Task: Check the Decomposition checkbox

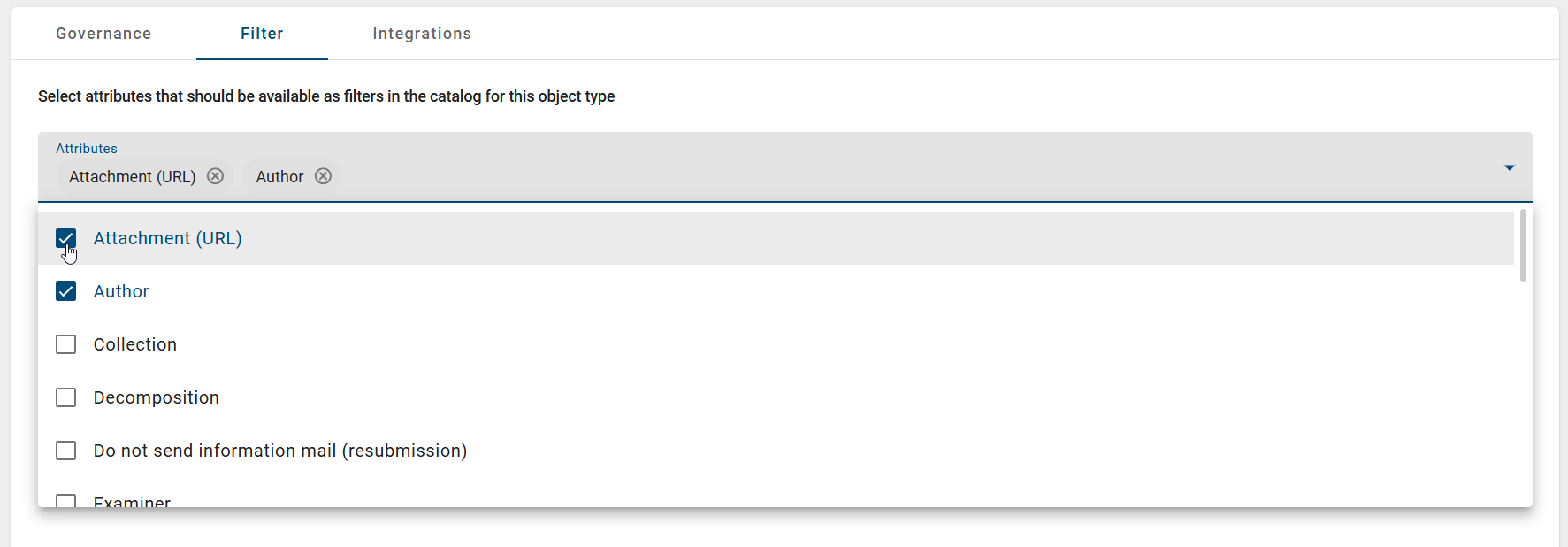Action: click(x=65, y=397)
